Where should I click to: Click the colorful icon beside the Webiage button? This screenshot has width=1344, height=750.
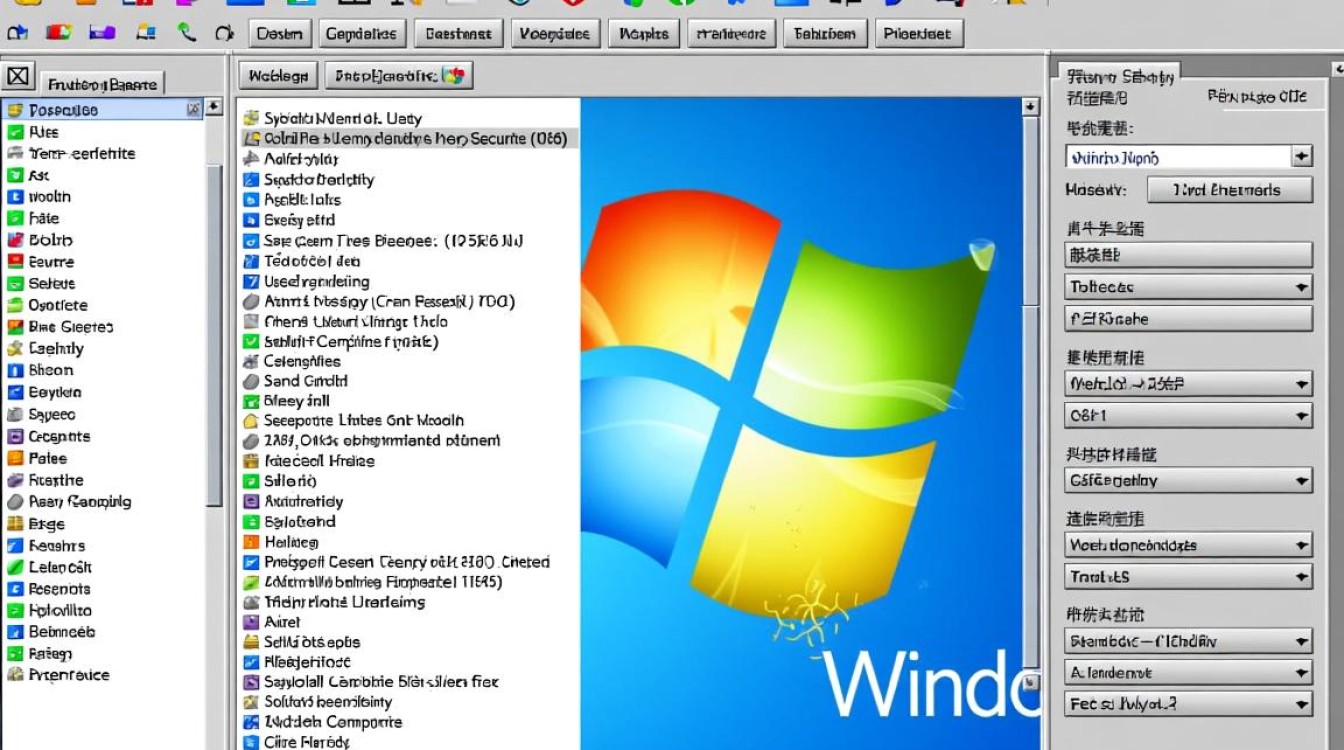(453, 76)
